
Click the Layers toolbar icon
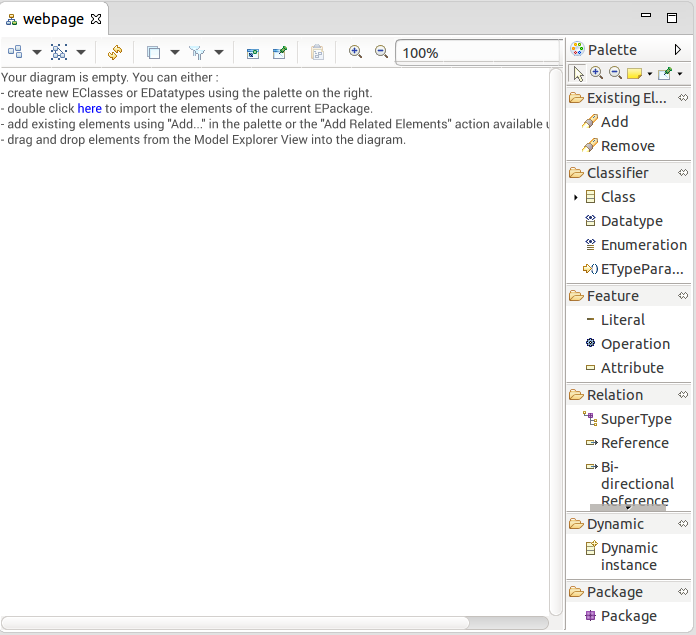154,52
